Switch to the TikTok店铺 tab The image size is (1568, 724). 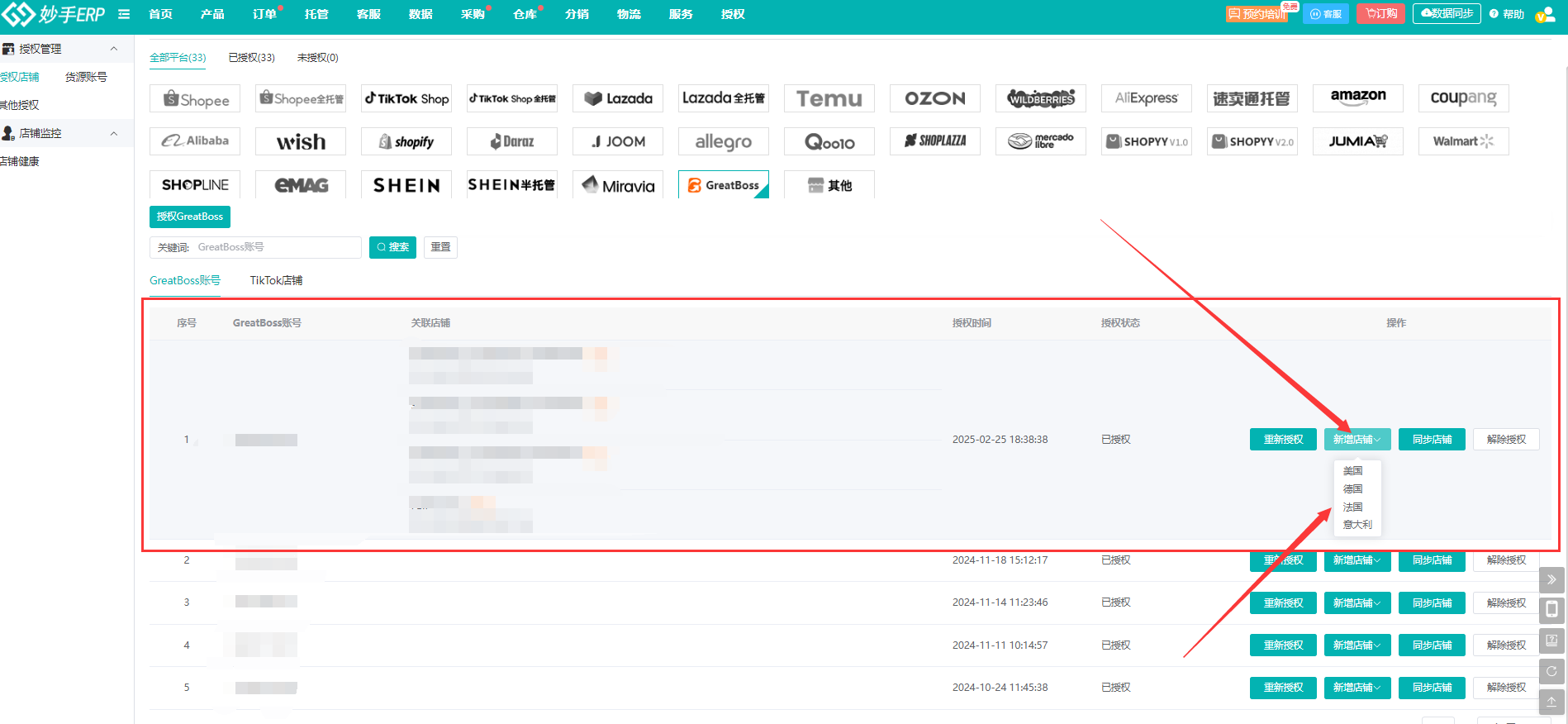pos(276,281)
